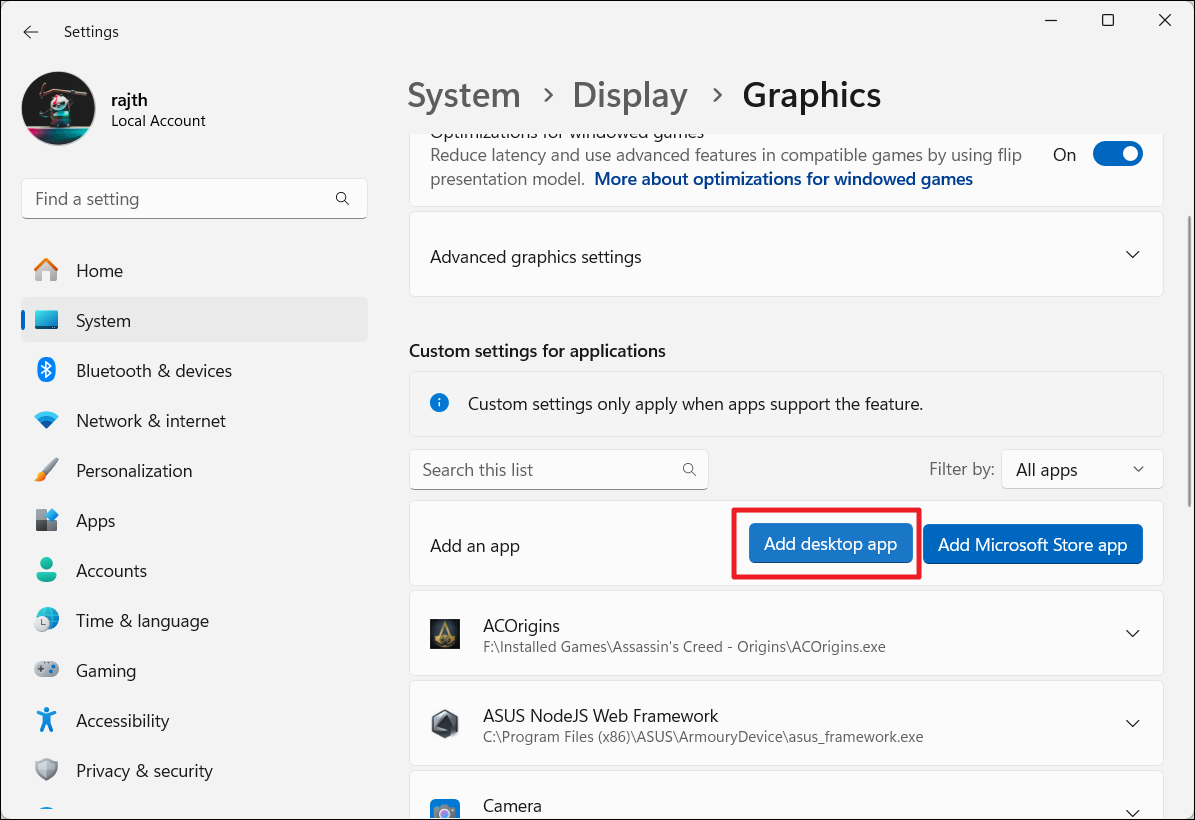Select Accessibility in the sidebar
This screenshot has height=820, width=1195.
122,721
